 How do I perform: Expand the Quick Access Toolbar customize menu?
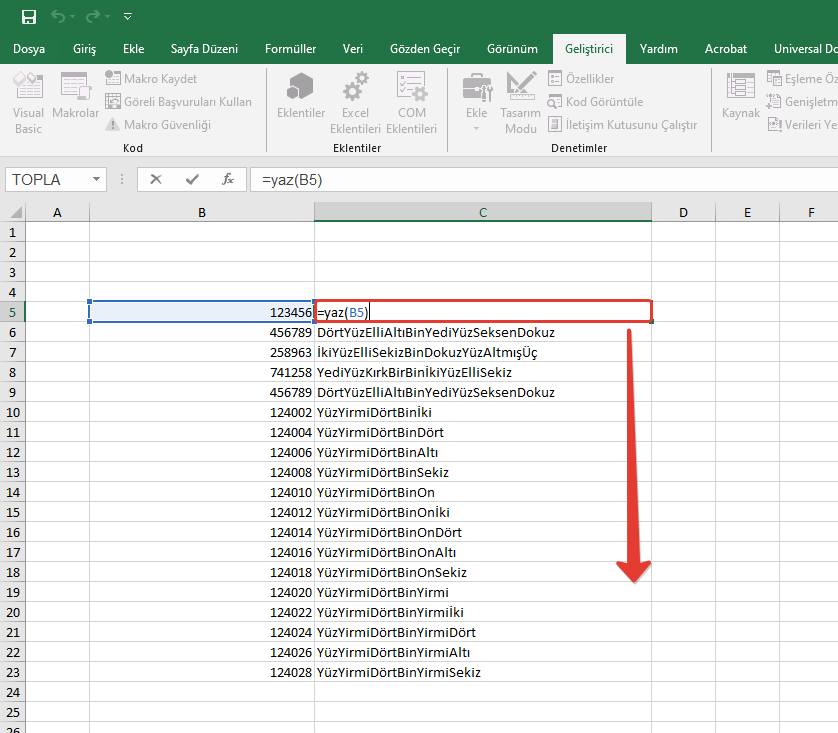click(127, 17)
